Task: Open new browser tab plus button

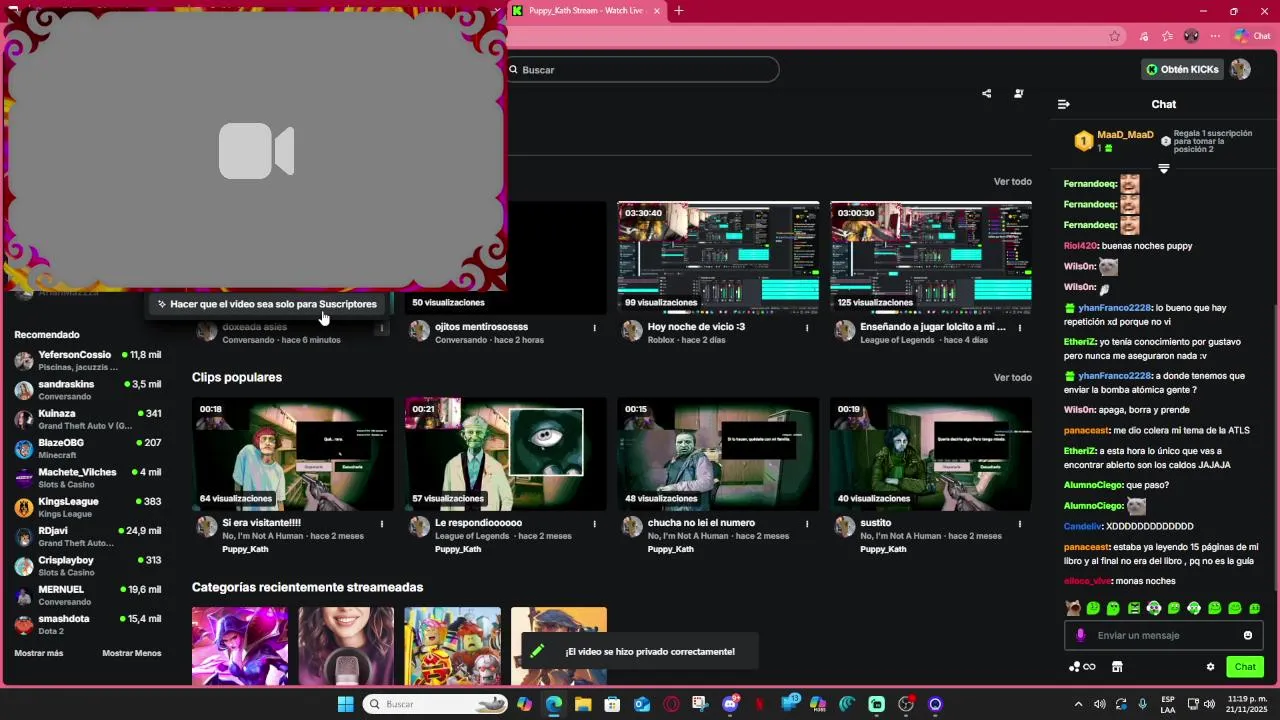Action: coord(679,11)
